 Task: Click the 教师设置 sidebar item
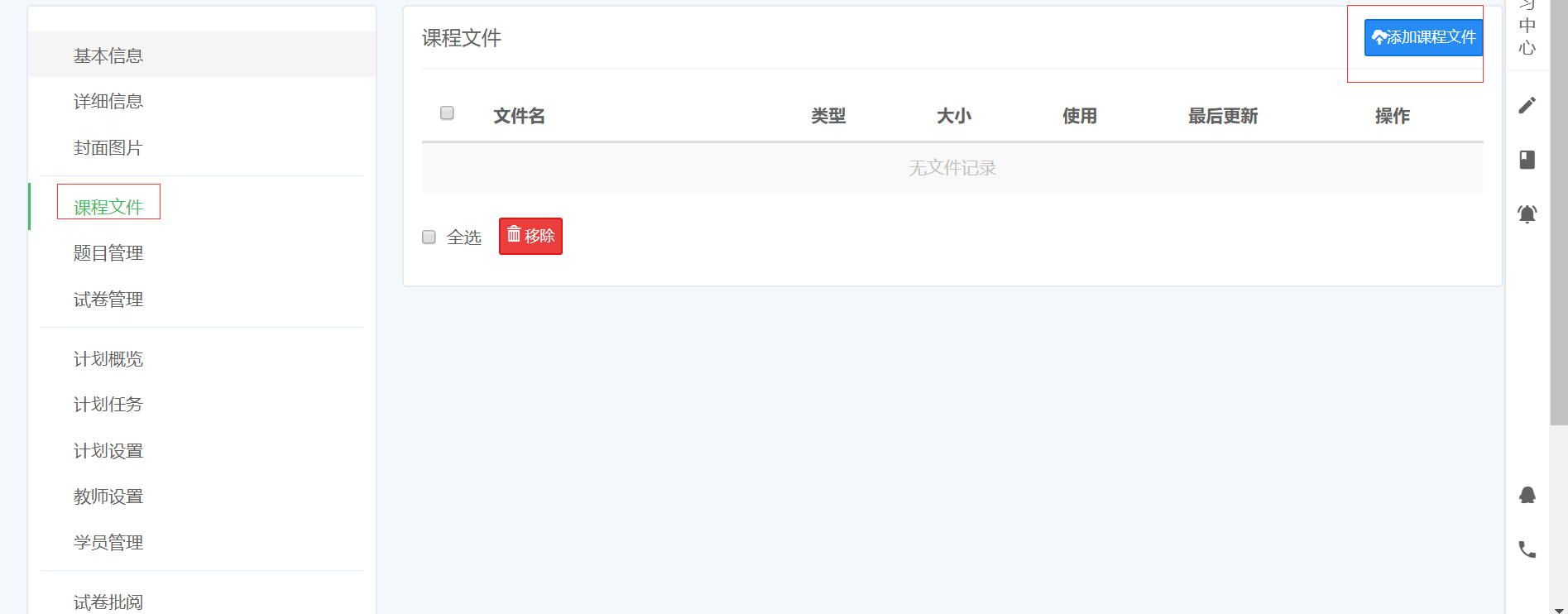coord(108,496)
